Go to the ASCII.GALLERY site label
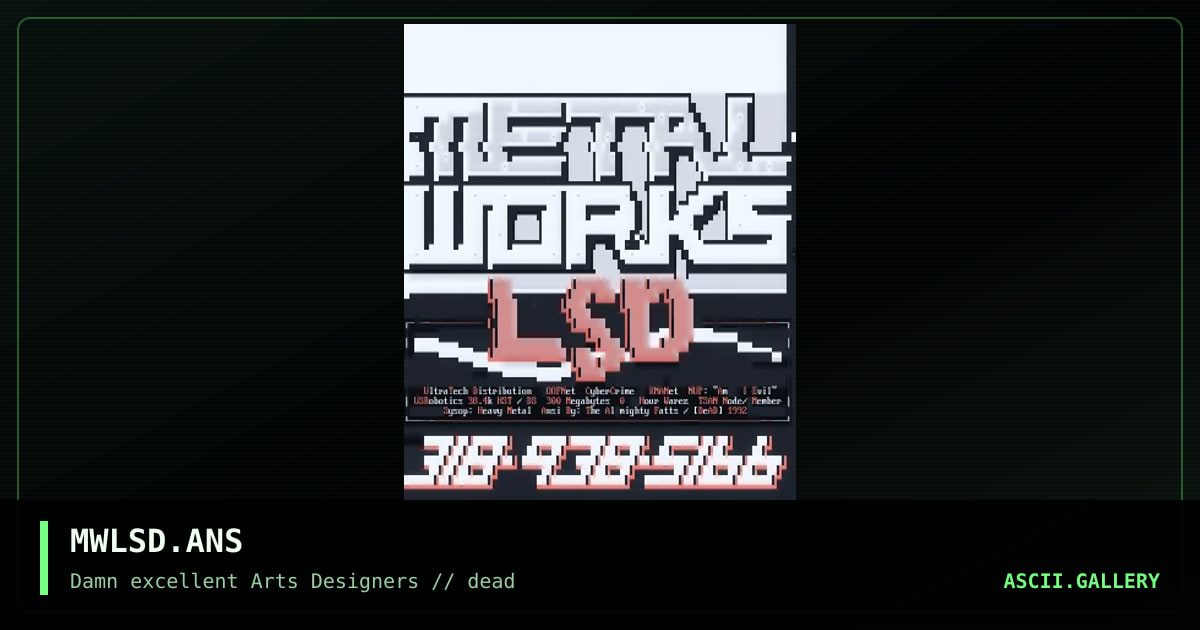1200x630 pixels. click(x=1081, y=581)
